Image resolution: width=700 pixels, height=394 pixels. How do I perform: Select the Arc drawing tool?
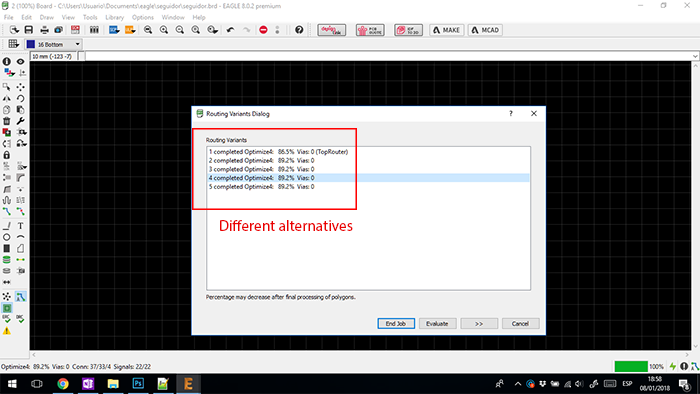point(21,237)
